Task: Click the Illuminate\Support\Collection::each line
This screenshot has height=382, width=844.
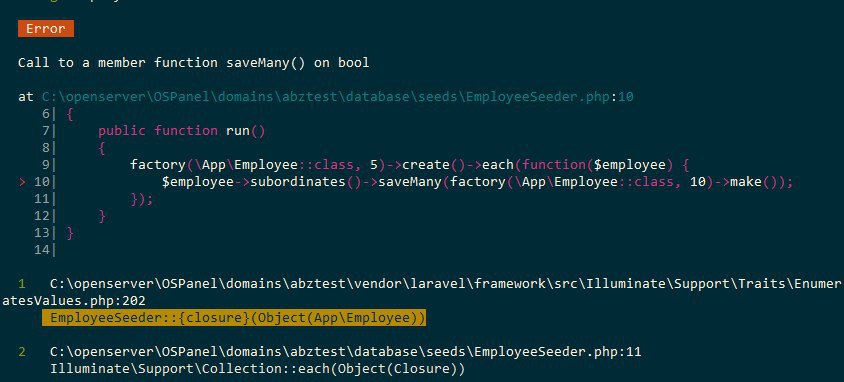Action: [257, 370]
